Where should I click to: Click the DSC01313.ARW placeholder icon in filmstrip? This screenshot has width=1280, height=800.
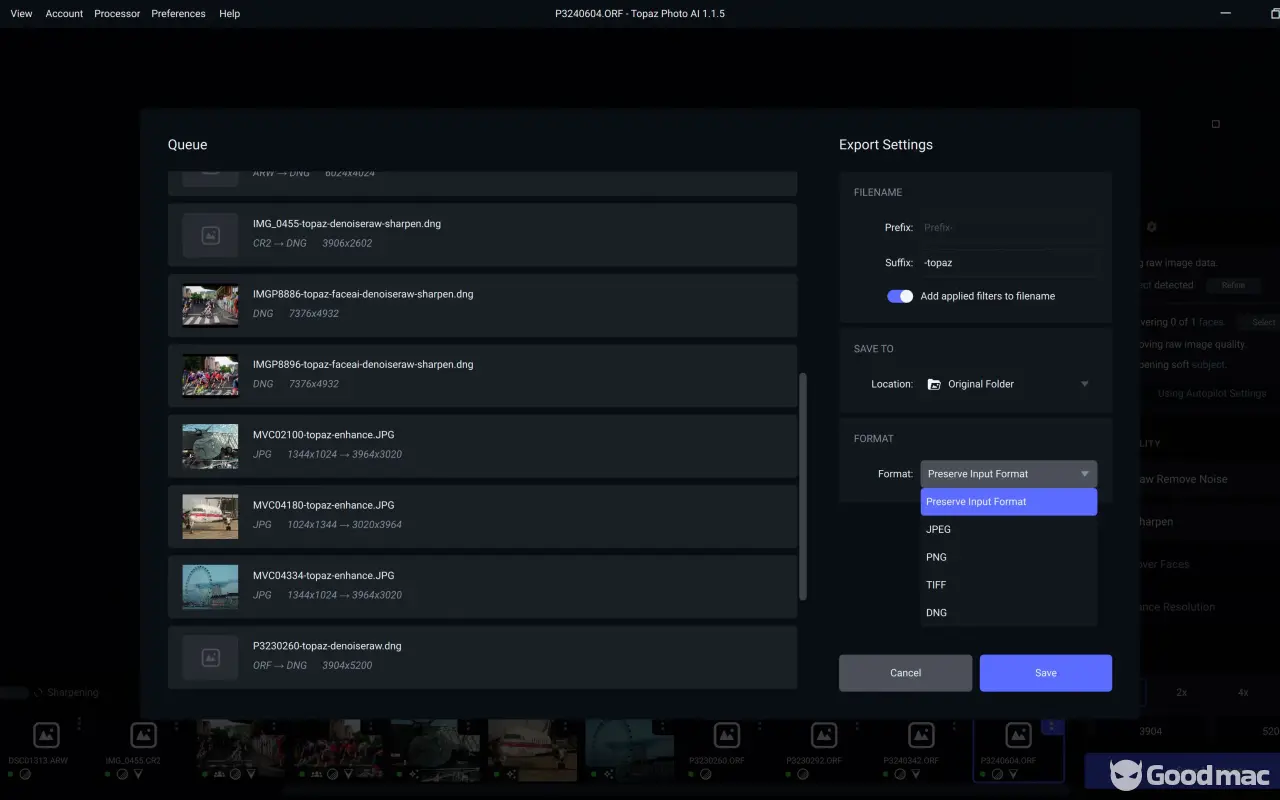click(46, 736)
